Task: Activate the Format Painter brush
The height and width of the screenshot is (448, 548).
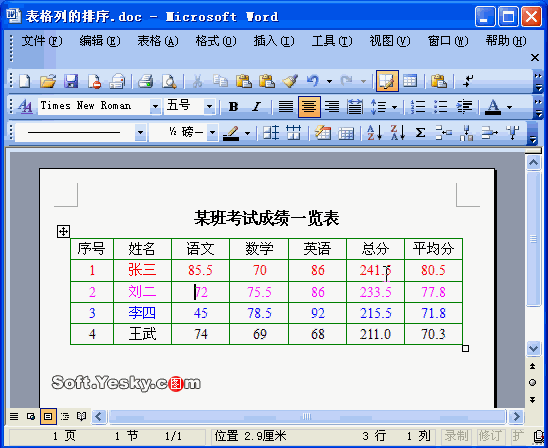Action: point(290,81)
